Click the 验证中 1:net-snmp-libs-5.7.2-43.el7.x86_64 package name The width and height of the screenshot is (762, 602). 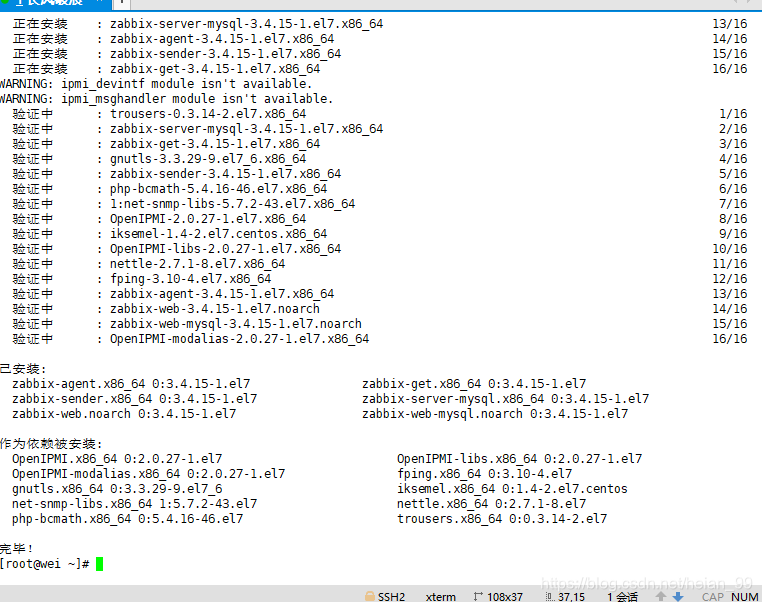point(232,204)
